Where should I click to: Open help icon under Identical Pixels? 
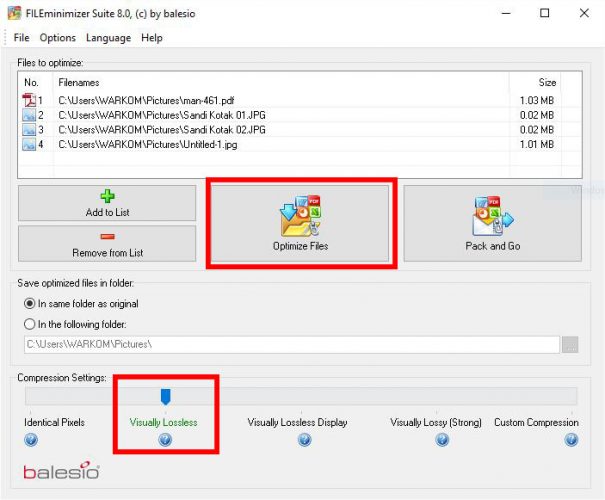point(31,440)
